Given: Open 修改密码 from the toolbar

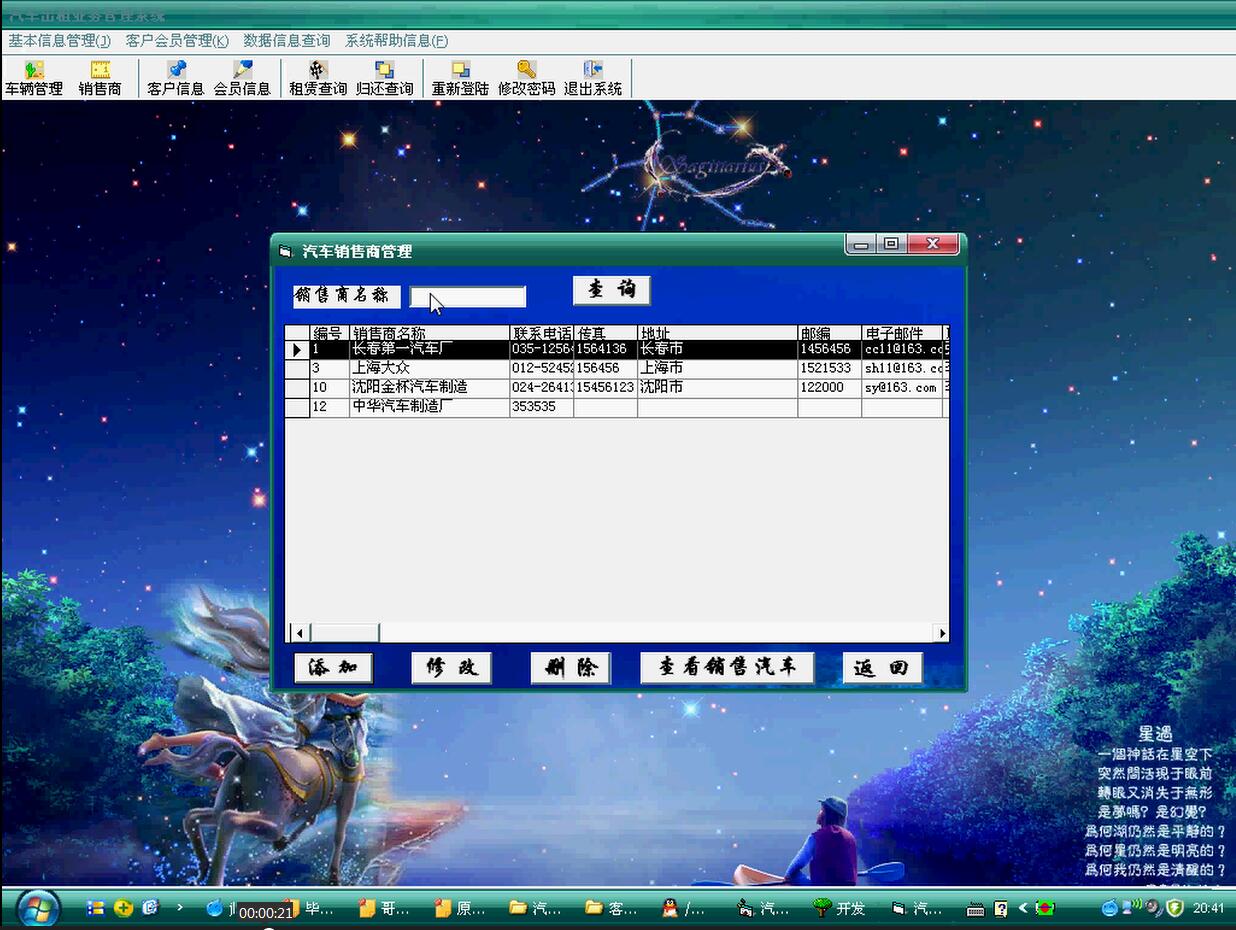Looking at the screenshot, I should [x=527, y=79].
